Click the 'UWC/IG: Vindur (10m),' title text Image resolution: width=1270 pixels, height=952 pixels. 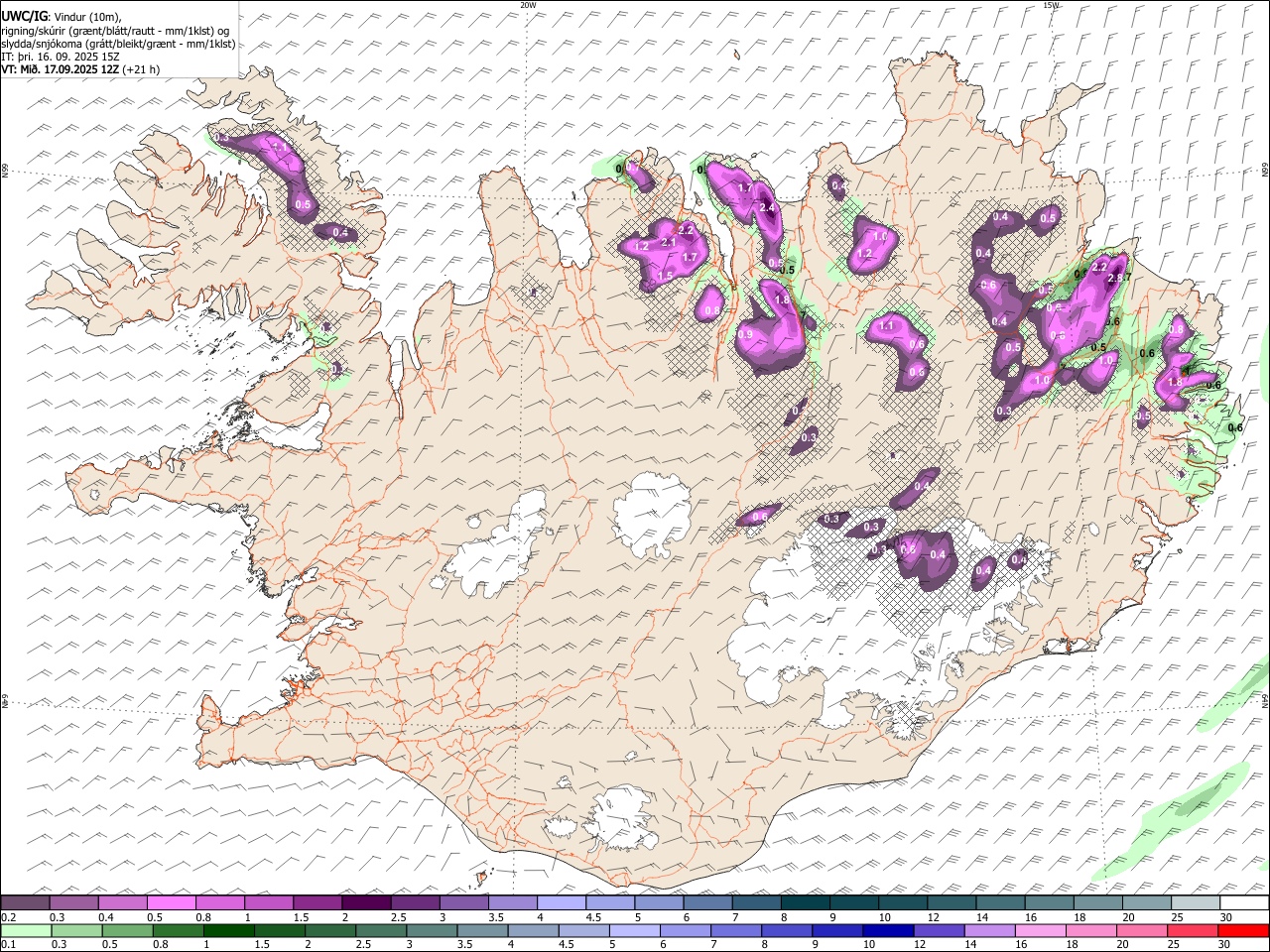click(x=62, y=16)
